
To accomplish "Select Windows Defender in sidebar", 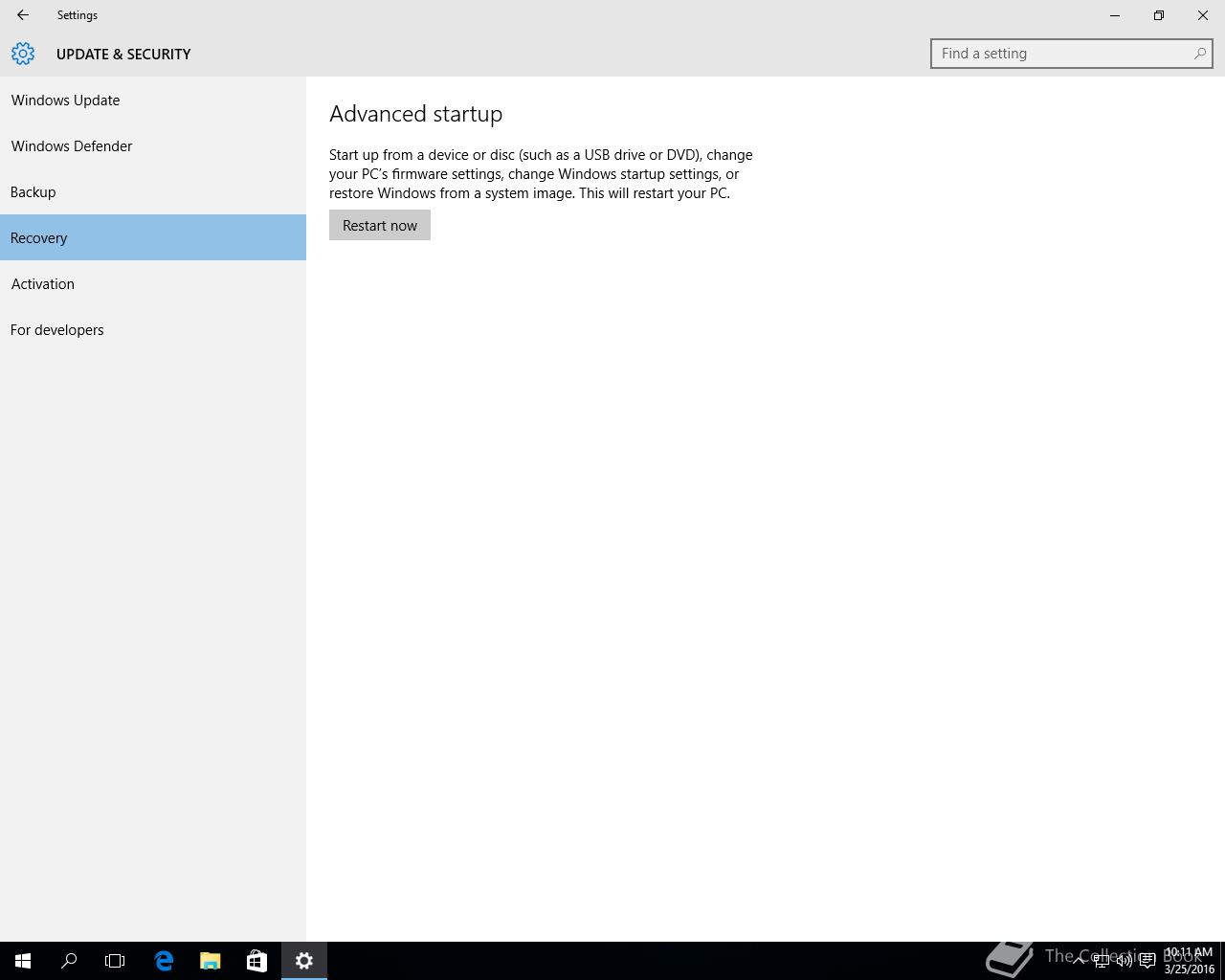I will tap(153, 145).
